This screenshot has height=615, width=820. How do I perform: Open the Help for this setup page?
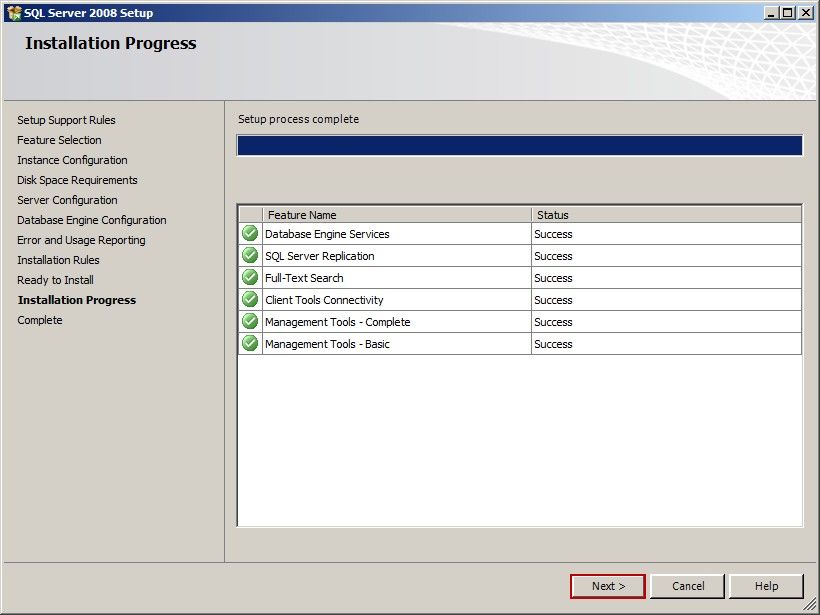point(766,586)
